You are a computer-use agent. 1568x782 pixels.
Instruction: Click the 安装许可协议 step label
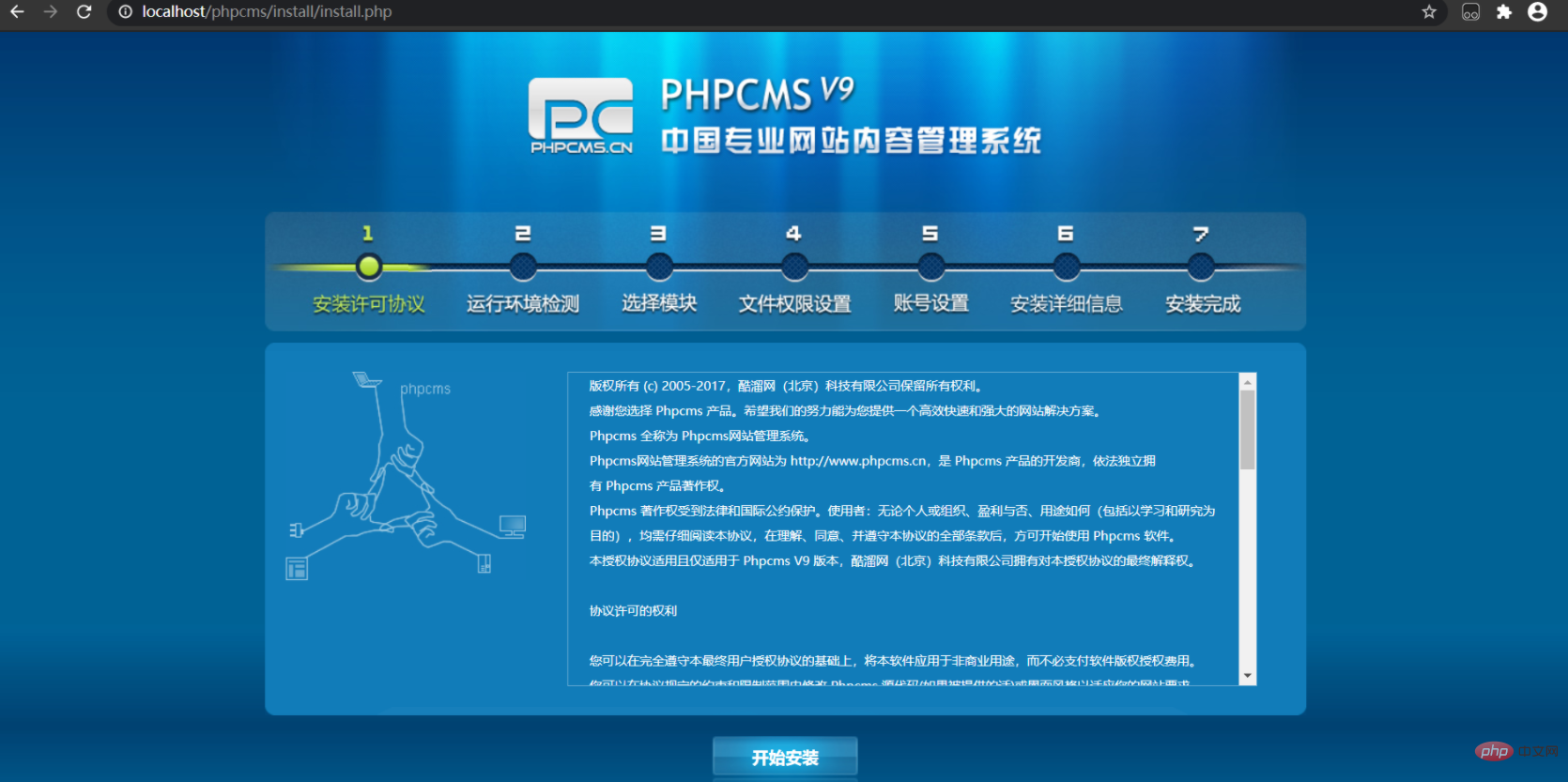[369, 304]
